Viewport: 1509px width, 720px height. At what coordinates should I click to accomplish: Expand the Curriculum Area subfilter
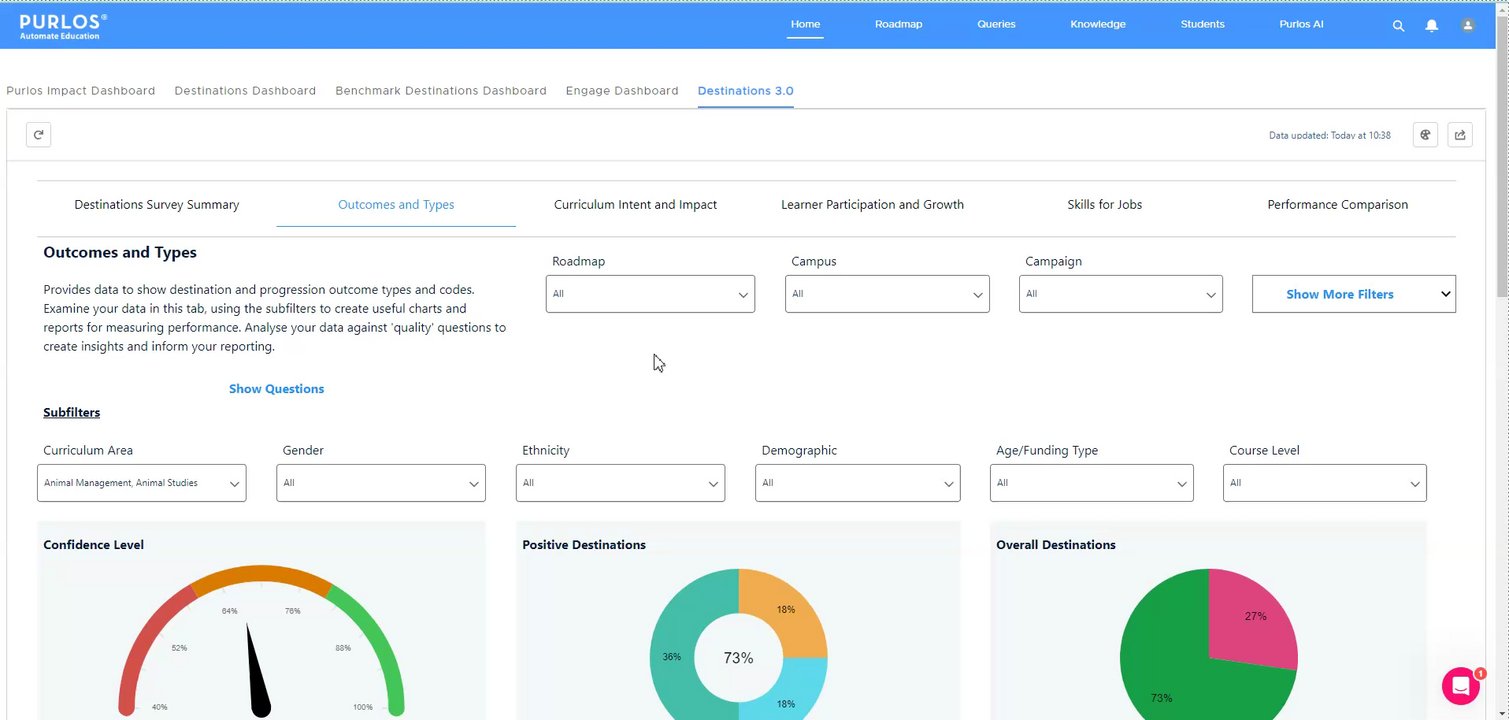click(x=141, y=483)
